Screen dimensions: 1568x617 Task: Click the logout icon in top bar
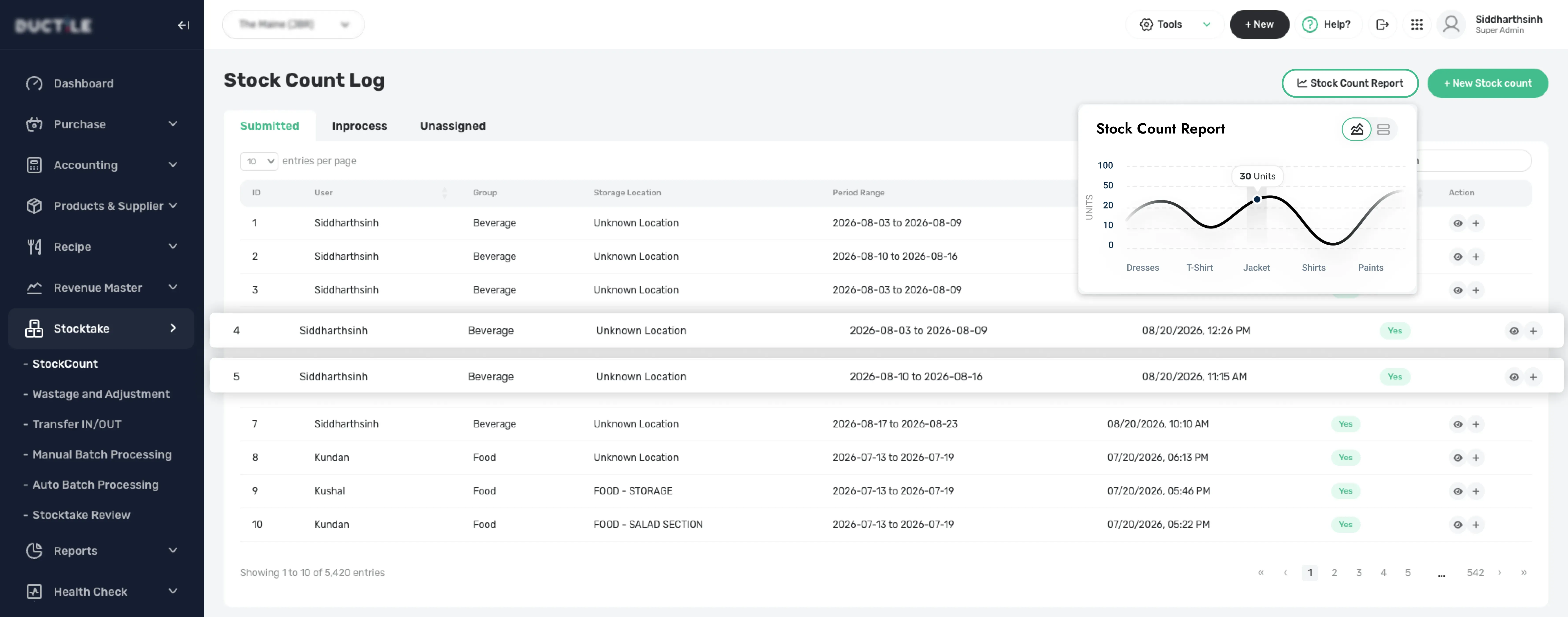1382,24
